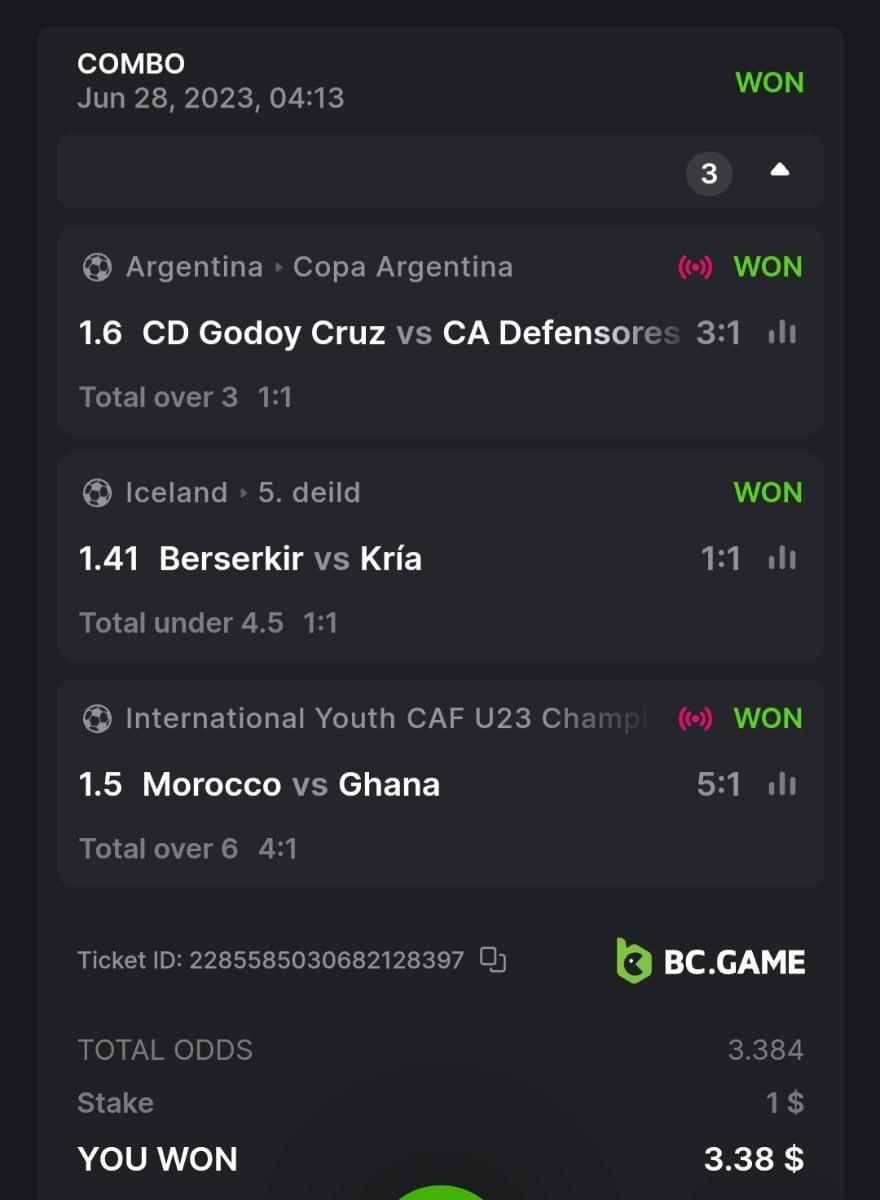Open the Morocco vs Ghana match

pyautogui.click(x=291, y=785)
